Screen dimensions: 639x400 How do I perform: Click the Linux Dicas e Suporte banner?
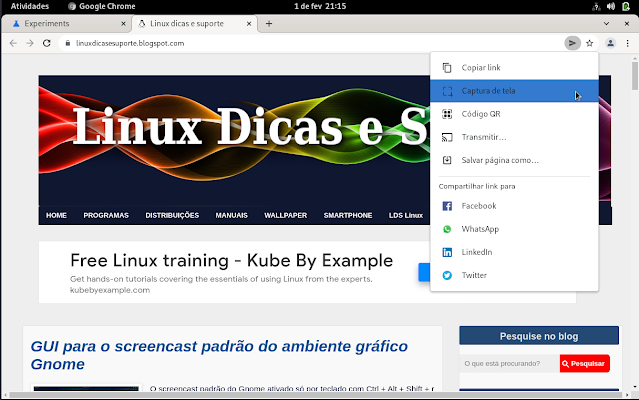point(234,141)
